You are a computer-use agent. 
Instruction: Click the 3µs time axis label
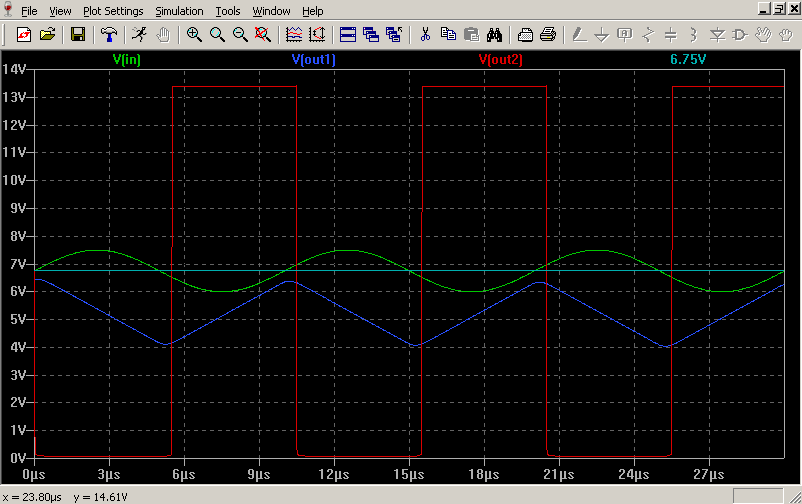click(109, 474)
